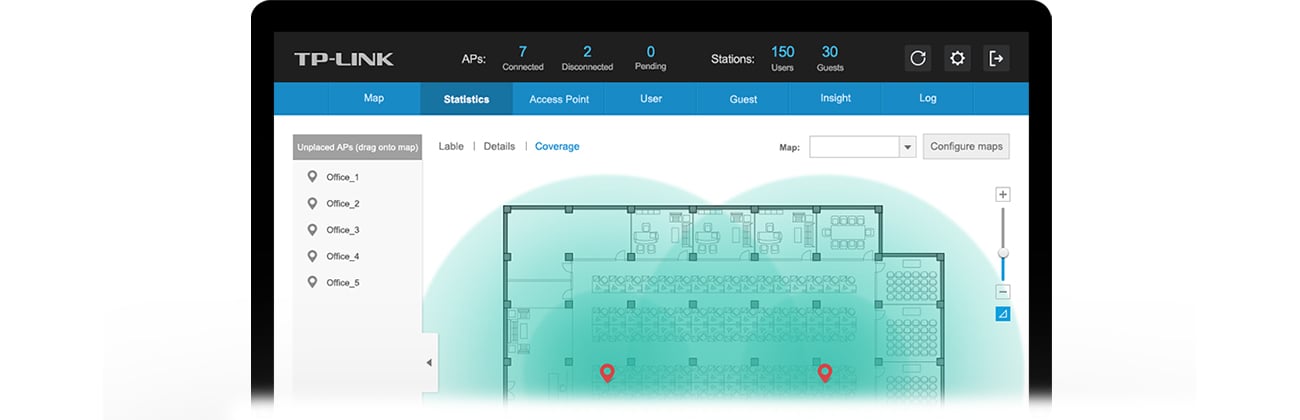
Task: Switch map view to Lable
Action: coord(451,146)
